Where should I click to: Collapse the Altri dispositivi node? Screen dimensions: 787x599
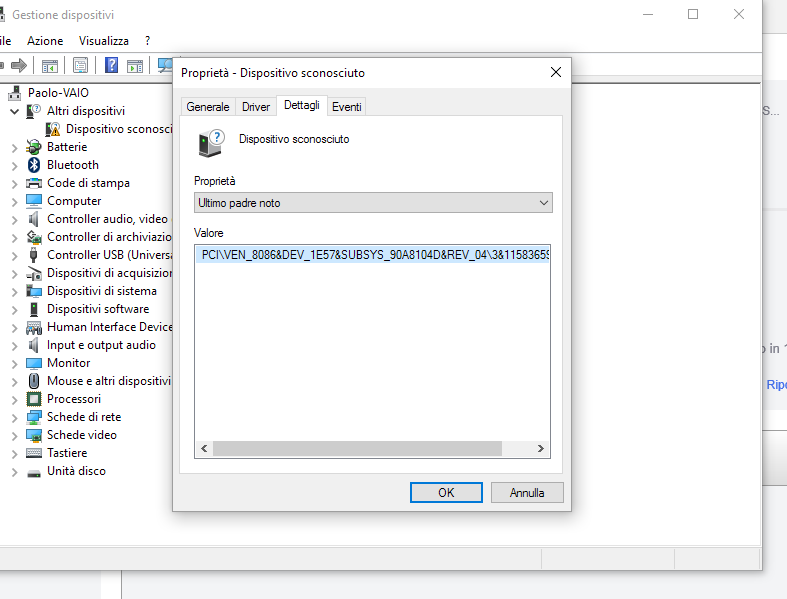pos(14,111)
